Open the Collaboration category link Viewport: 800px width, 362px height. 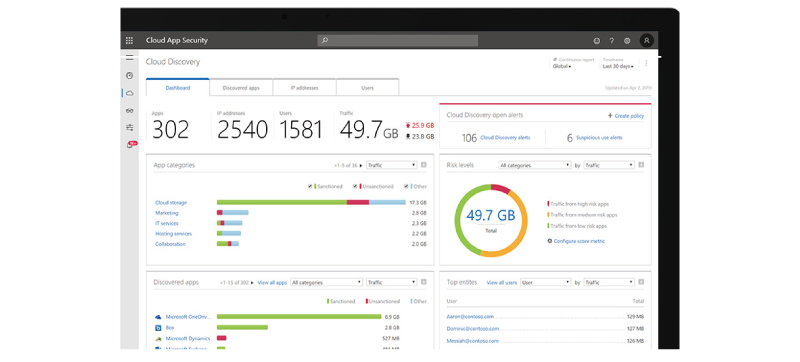coord(170,244)
